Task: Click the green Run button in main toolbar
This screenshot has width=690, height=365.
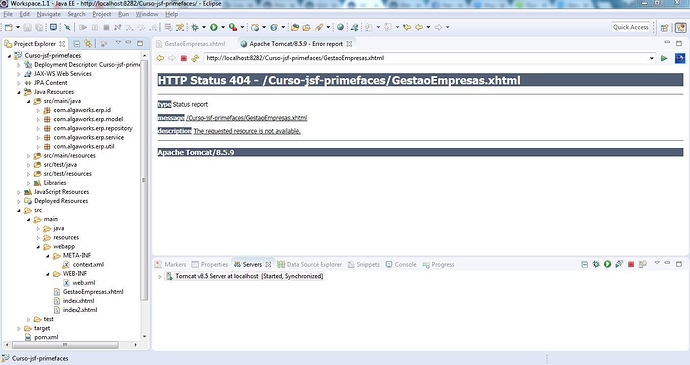Action: coord(214,27)
